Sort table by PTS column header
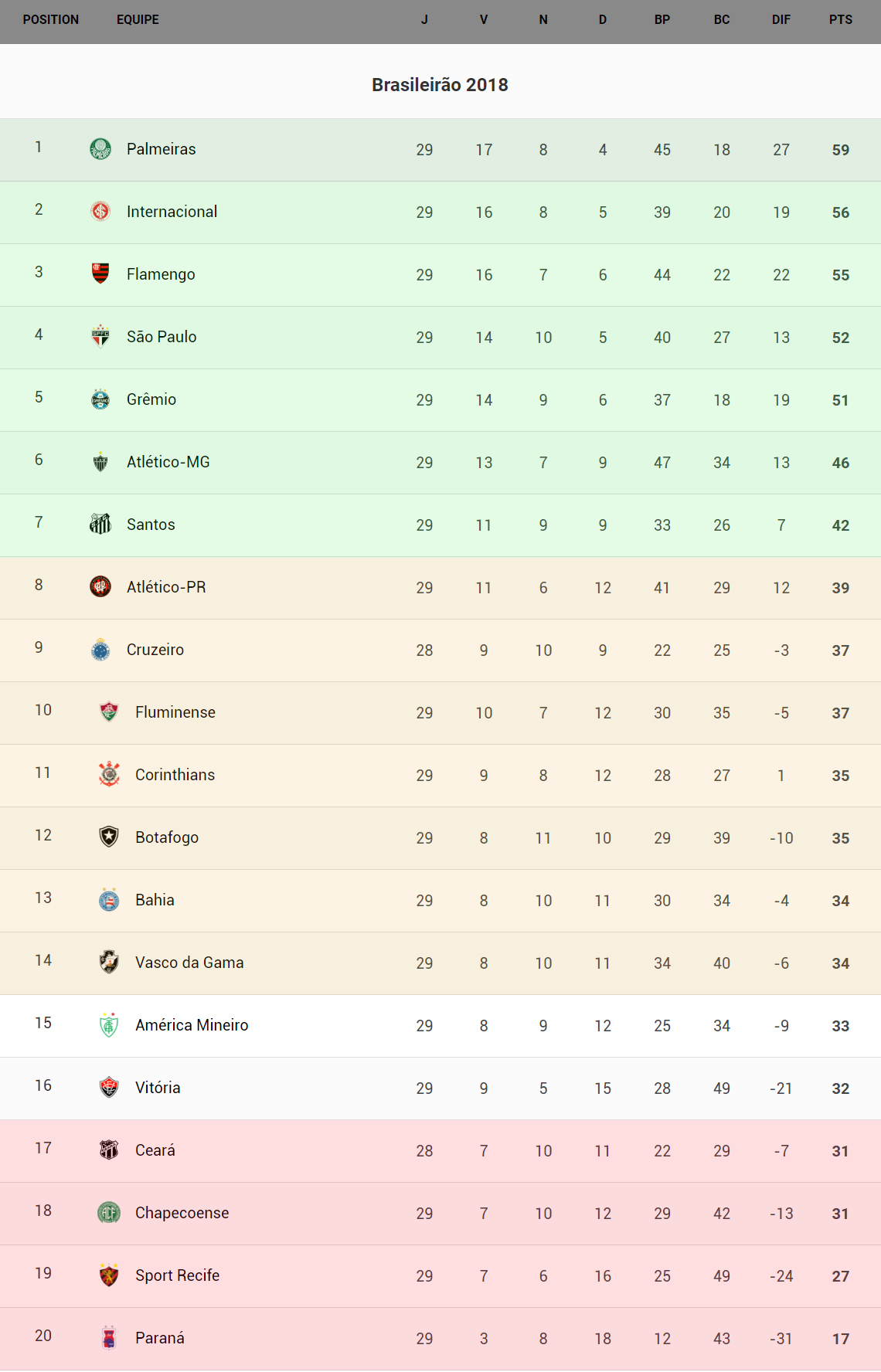 tap(840, 20)
